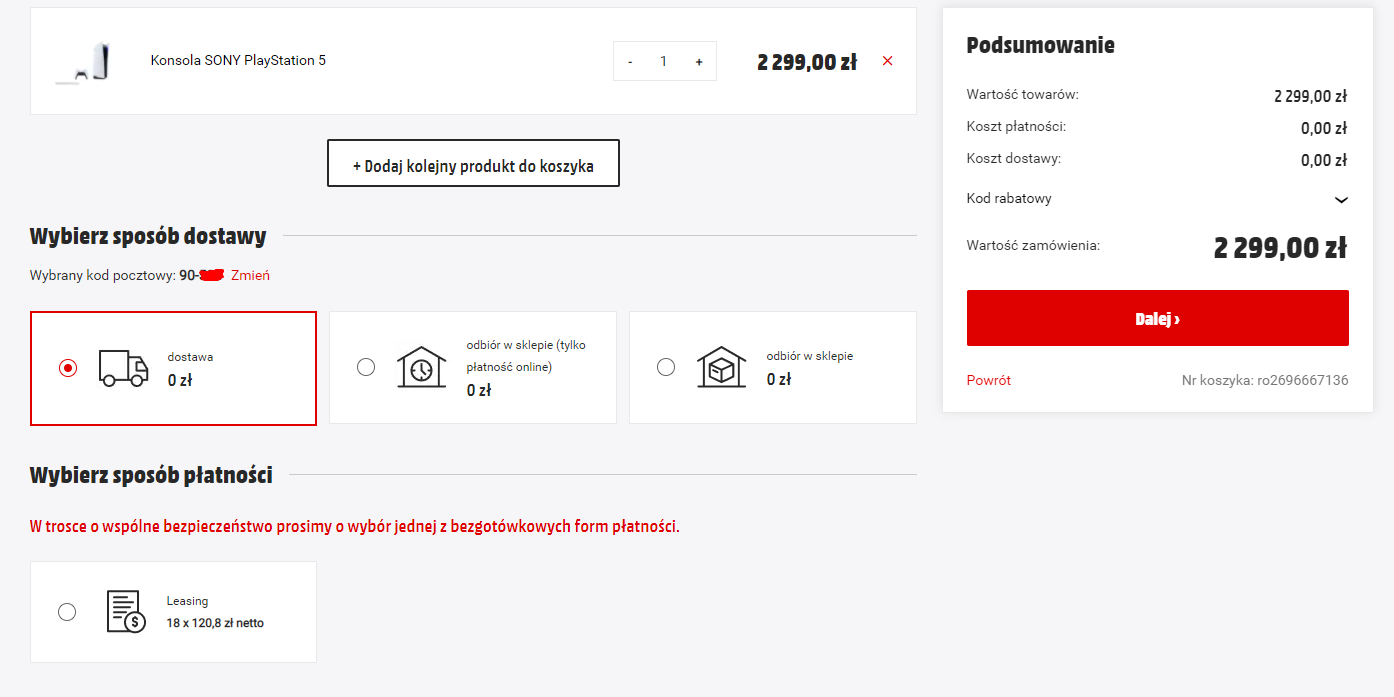Viewport: 1394px width, 697px height.
Task: Increase quantity with plus button
Action: pos(699,62)
